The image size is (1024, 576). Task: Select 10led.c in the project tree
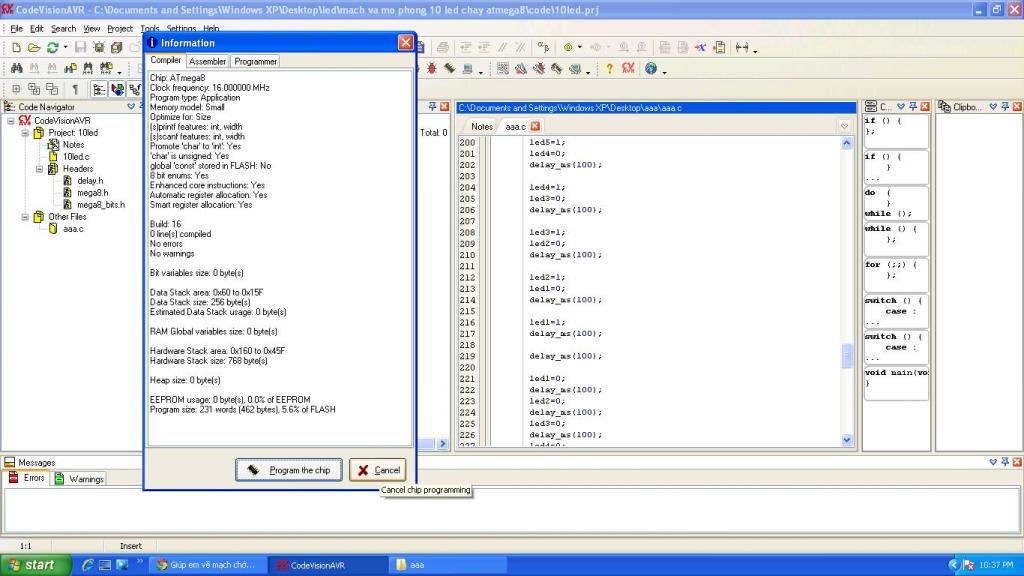coord(76,157)
